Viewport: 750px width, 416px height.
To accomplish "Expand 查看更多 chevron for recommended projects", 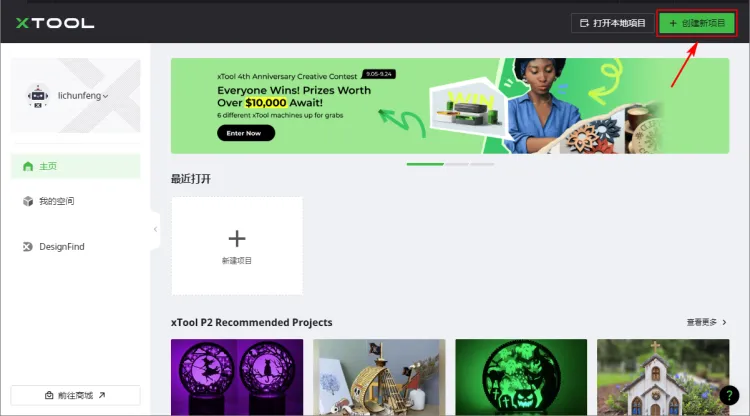I will pos(725,322).
